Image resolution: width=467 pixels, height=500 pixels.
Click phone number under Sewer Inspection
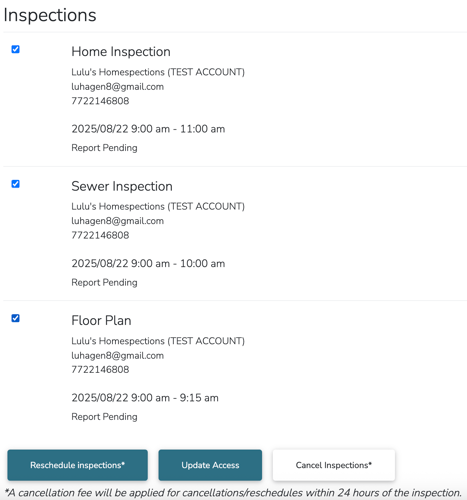[100, 235]
